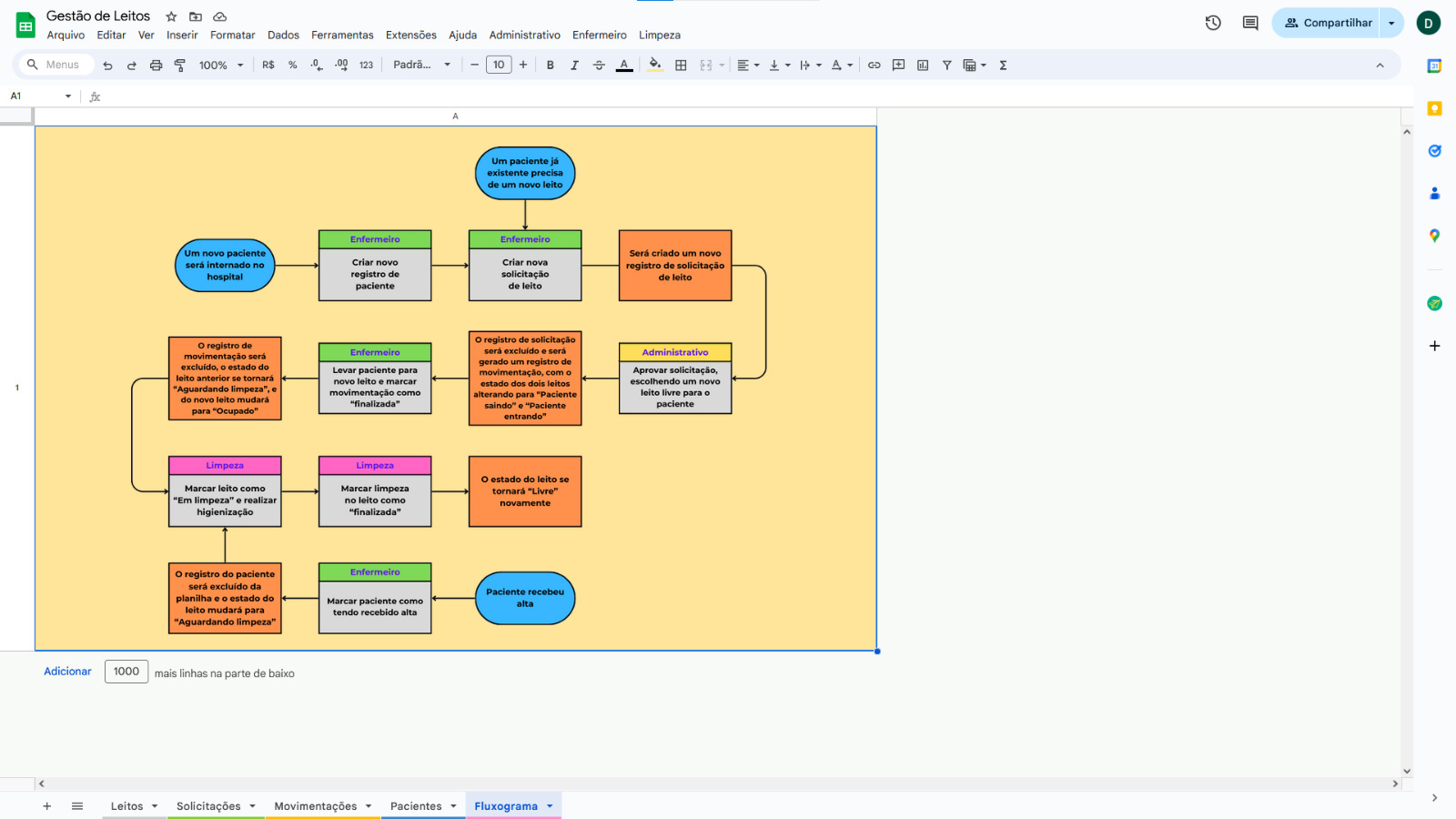Click the Compartilhar button
This screenshot has height=819, width=1456.
(1327, 23)
